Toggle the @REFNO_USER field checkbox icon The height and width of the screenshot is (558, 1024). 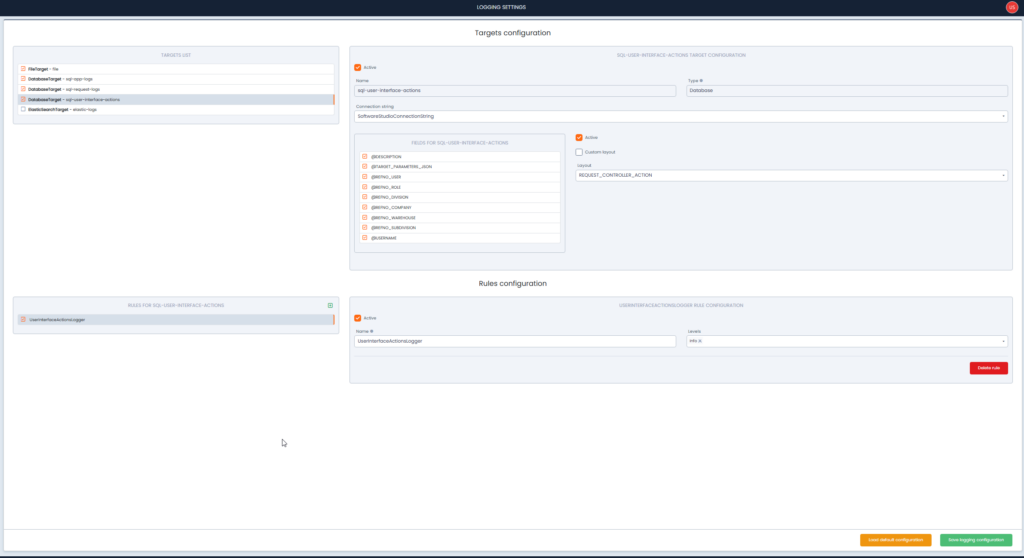coord(365,177)
